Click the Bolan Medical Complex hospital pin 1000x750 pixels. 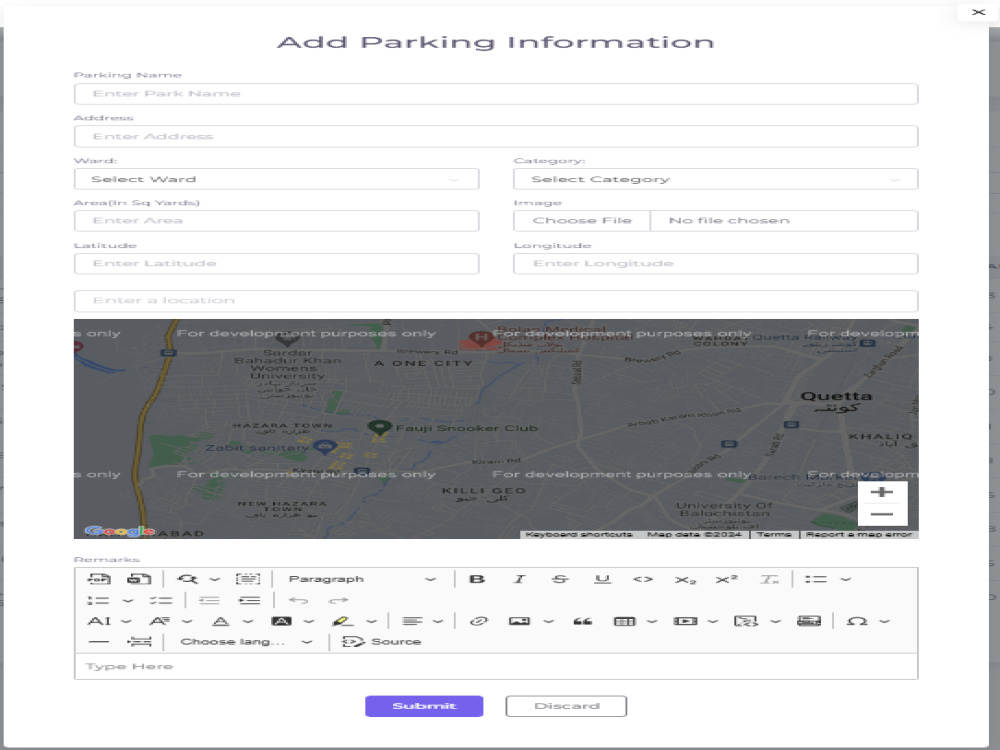click(480, 338)
